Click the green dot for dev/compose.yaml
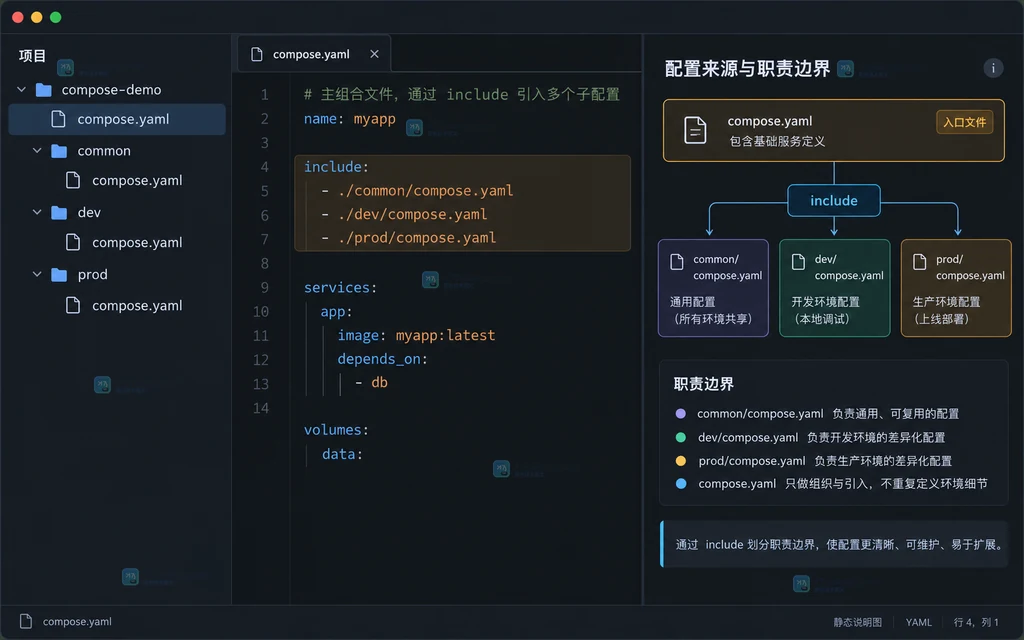Viewport: 1024px width, 640px height. click(x=680, y=437)
